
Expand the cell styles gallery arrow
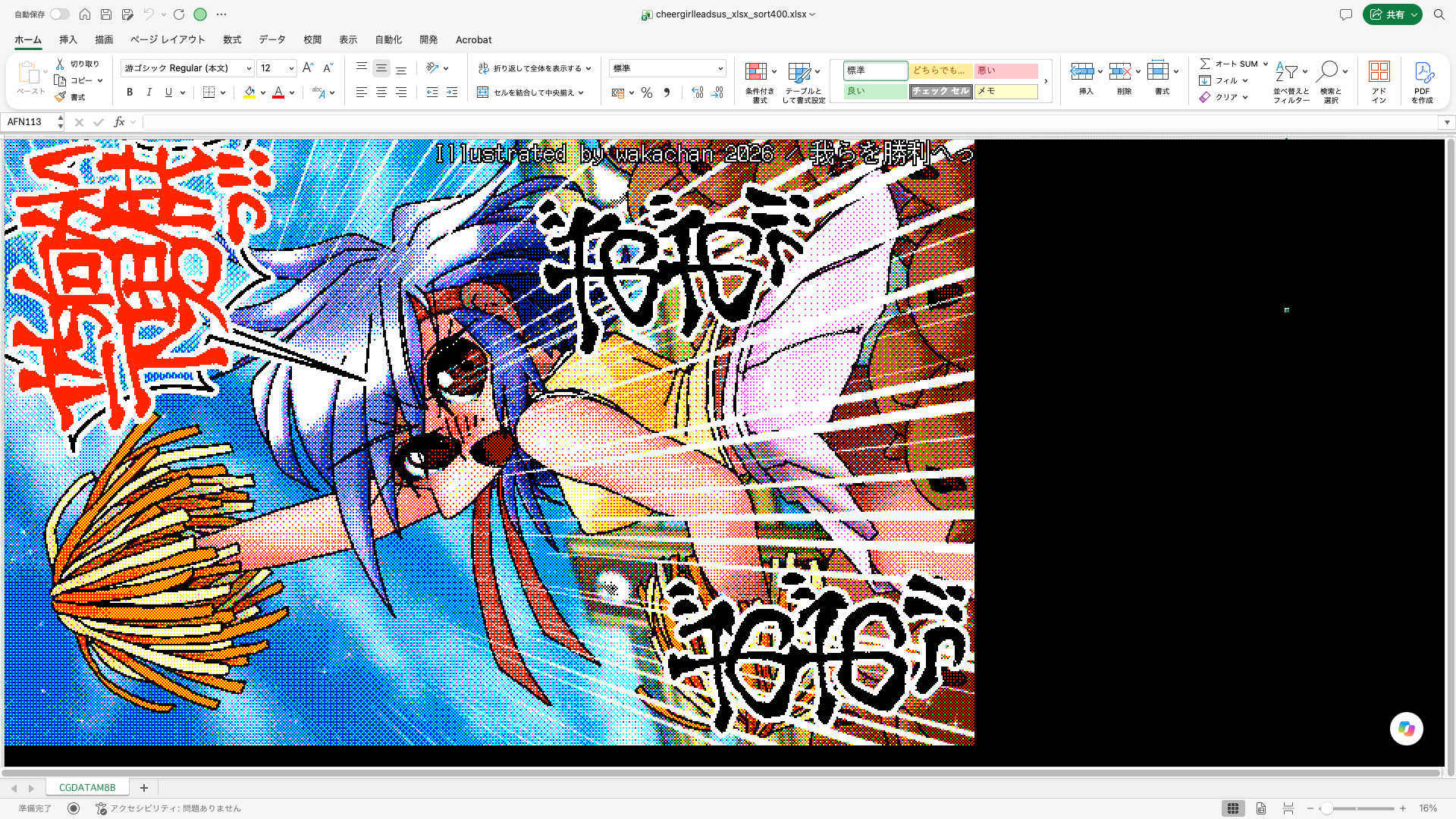pyautogui.click(x=1046, y=81)
